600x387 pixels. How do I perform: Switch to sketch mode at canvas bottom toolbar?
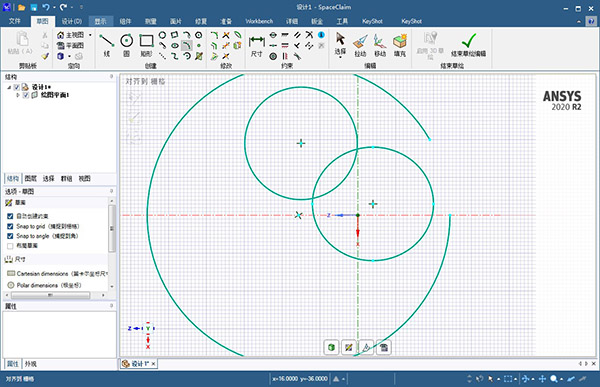pos(349,347)
